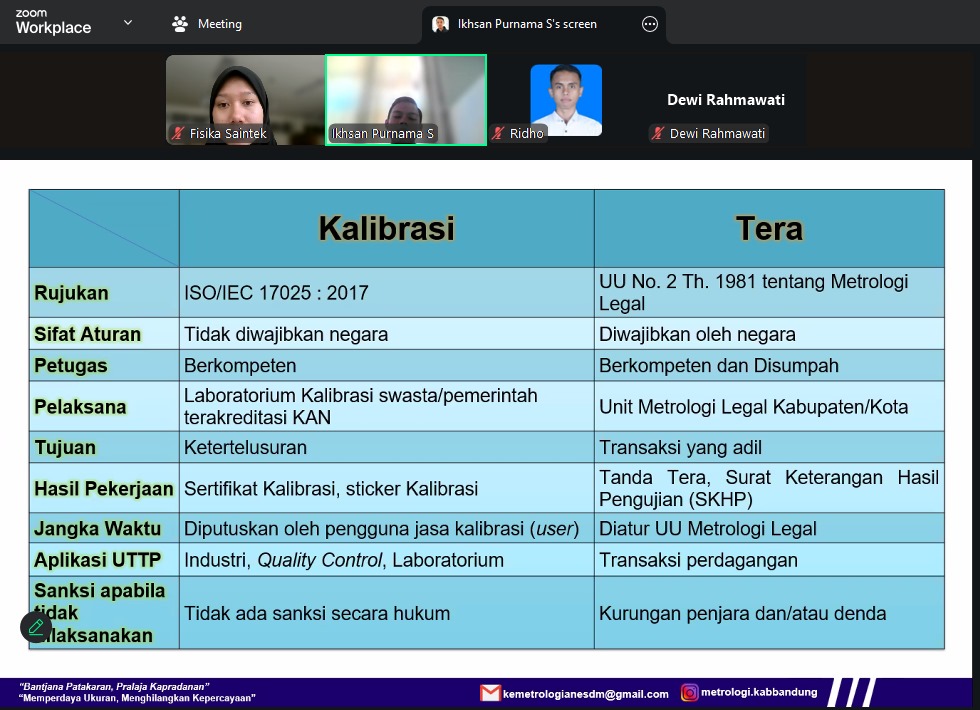Screen dimensions: 980x710
Task: Click the Dewi Rahmawati participant tile name
Action: [x=726, y=100]
